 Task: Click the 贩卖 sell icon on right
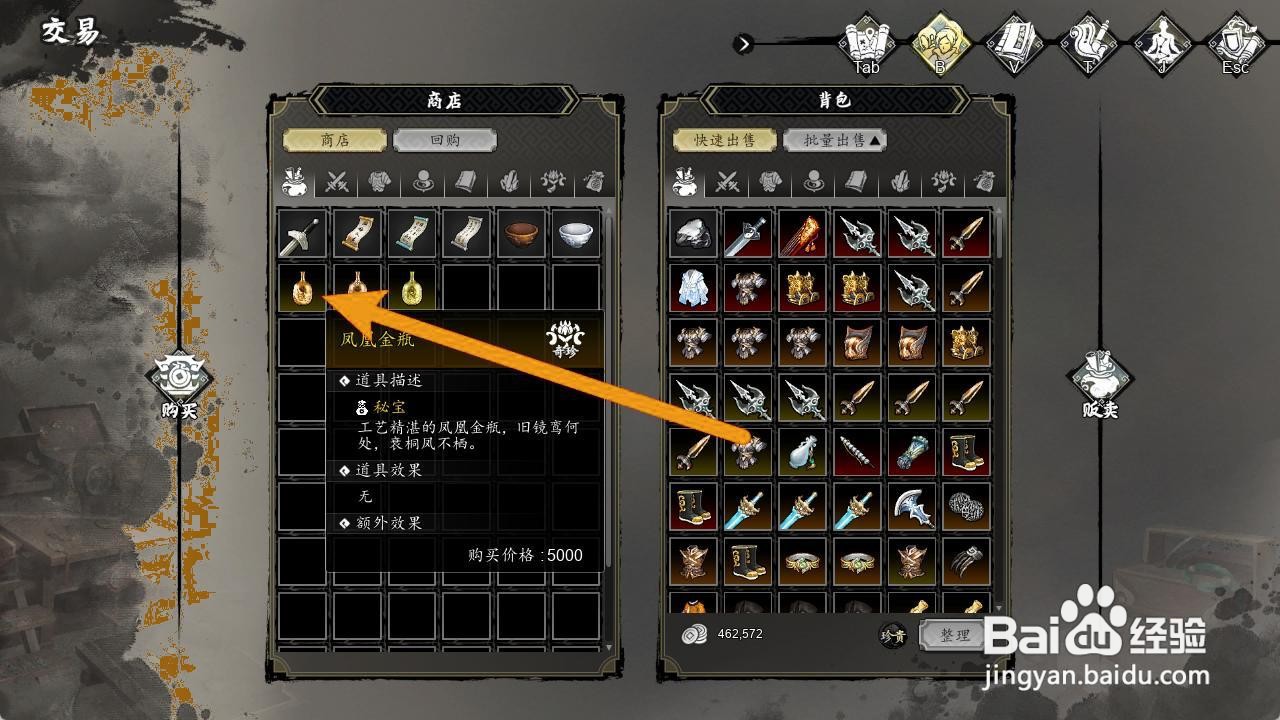pyautogui.click(x=1099, y=385)
